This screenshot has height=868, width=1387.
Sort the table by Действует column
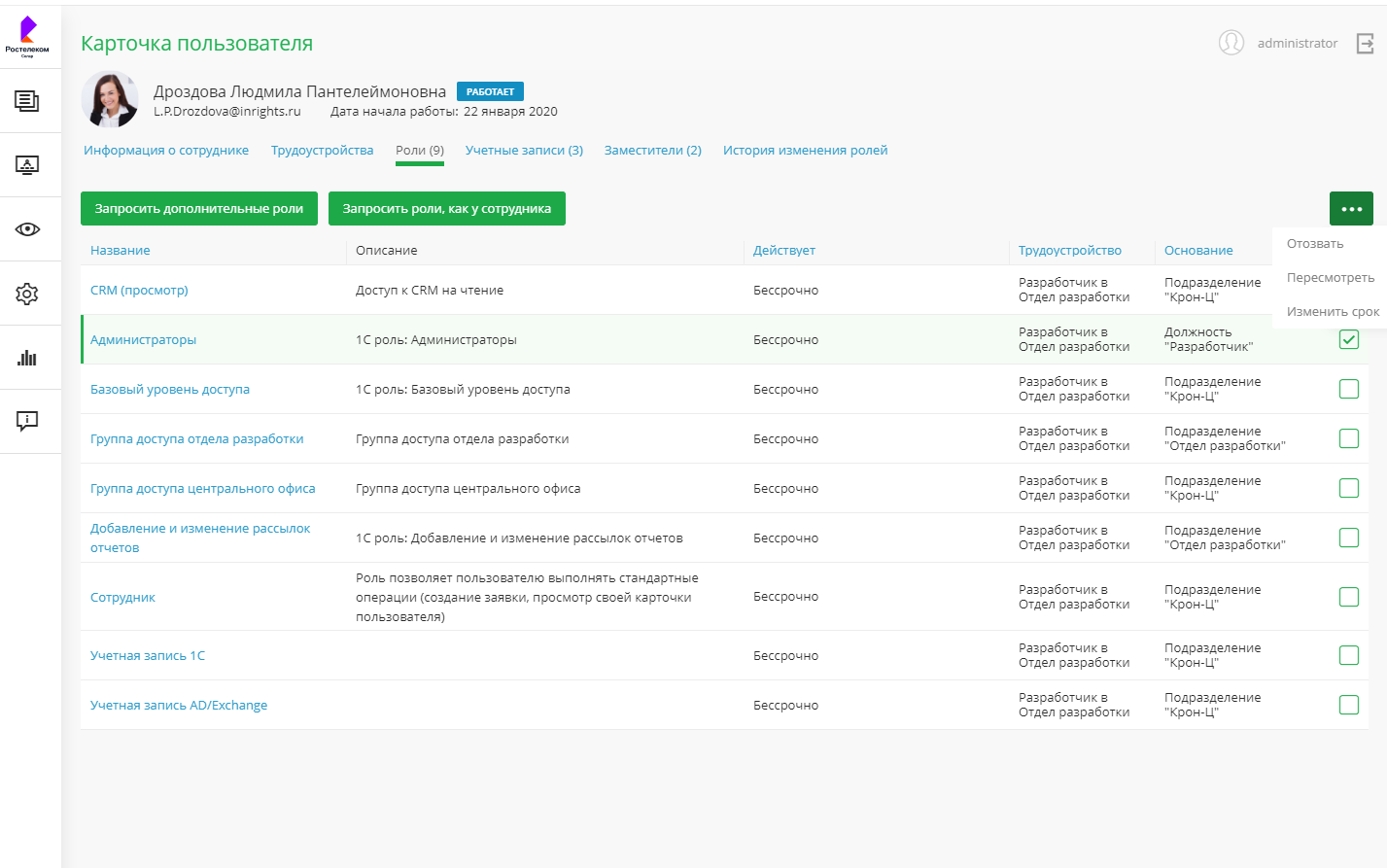point(784,251)
